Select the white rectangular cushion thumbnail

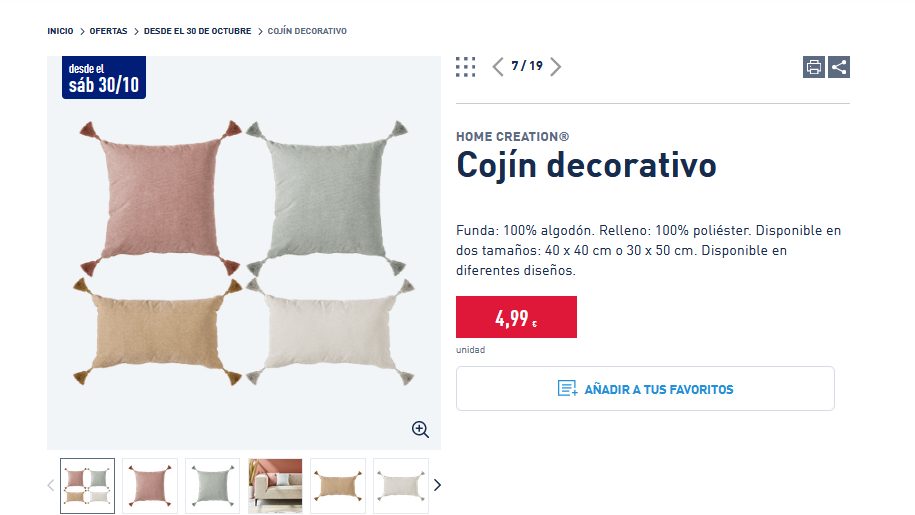[x=400, y=485]
